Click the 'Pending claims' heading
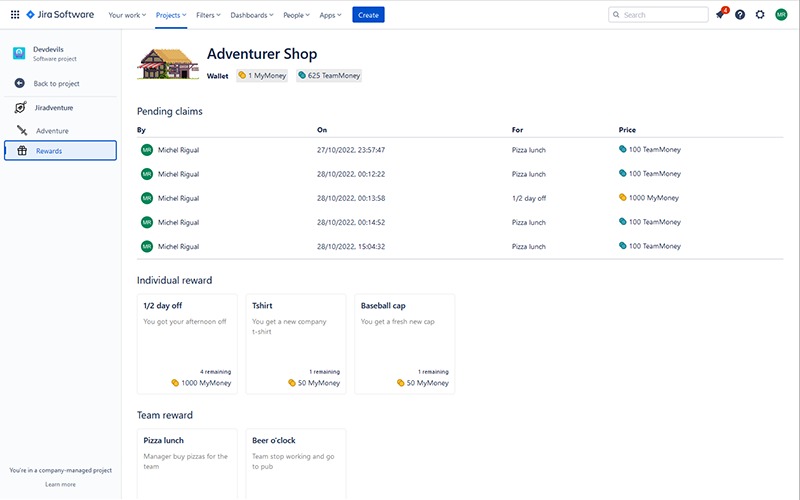 [169, 111]
